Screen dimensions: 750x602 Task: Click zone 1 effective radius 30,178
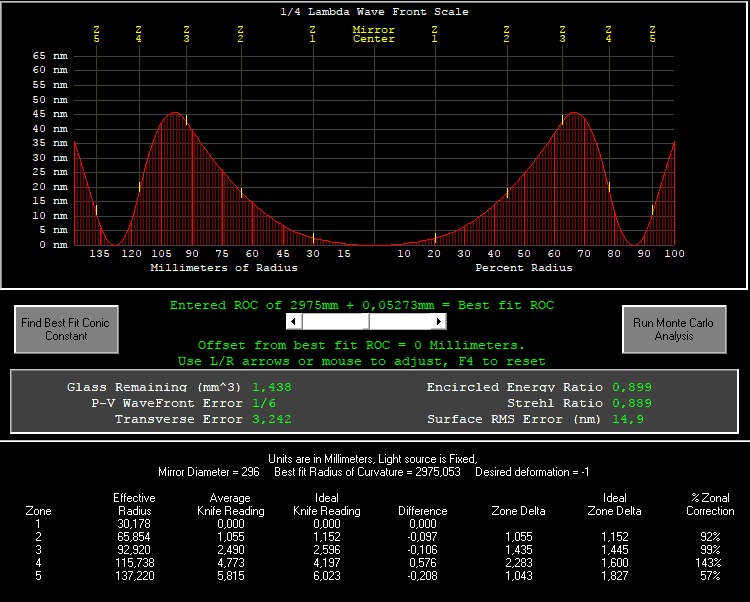click(134, 524)
